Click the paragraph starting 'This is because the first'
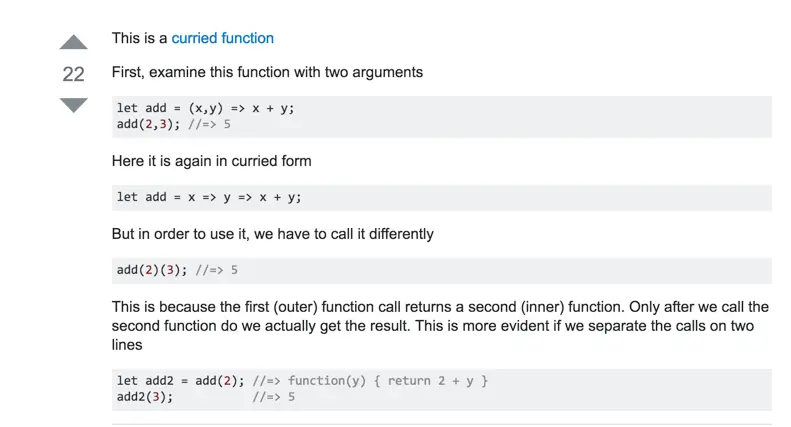 tap(440, 326)
